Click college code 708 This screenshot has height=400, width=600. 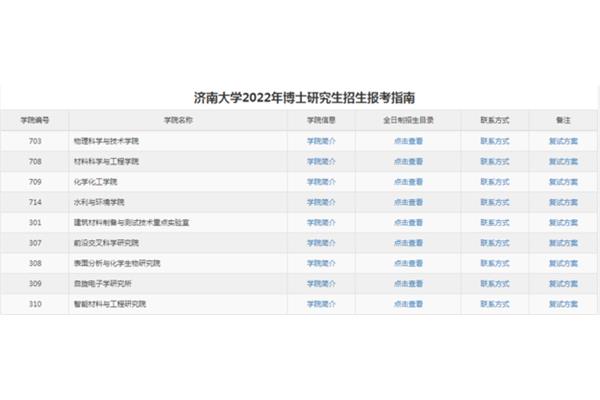tap(35, 162)
